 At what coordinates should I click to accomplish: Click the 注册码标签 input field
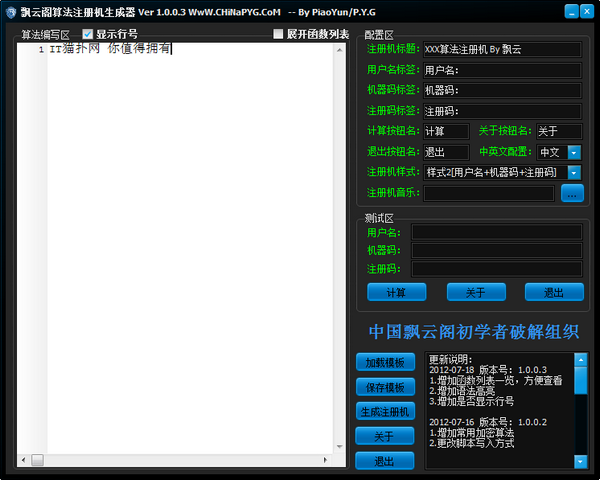(x=502, y=111)
